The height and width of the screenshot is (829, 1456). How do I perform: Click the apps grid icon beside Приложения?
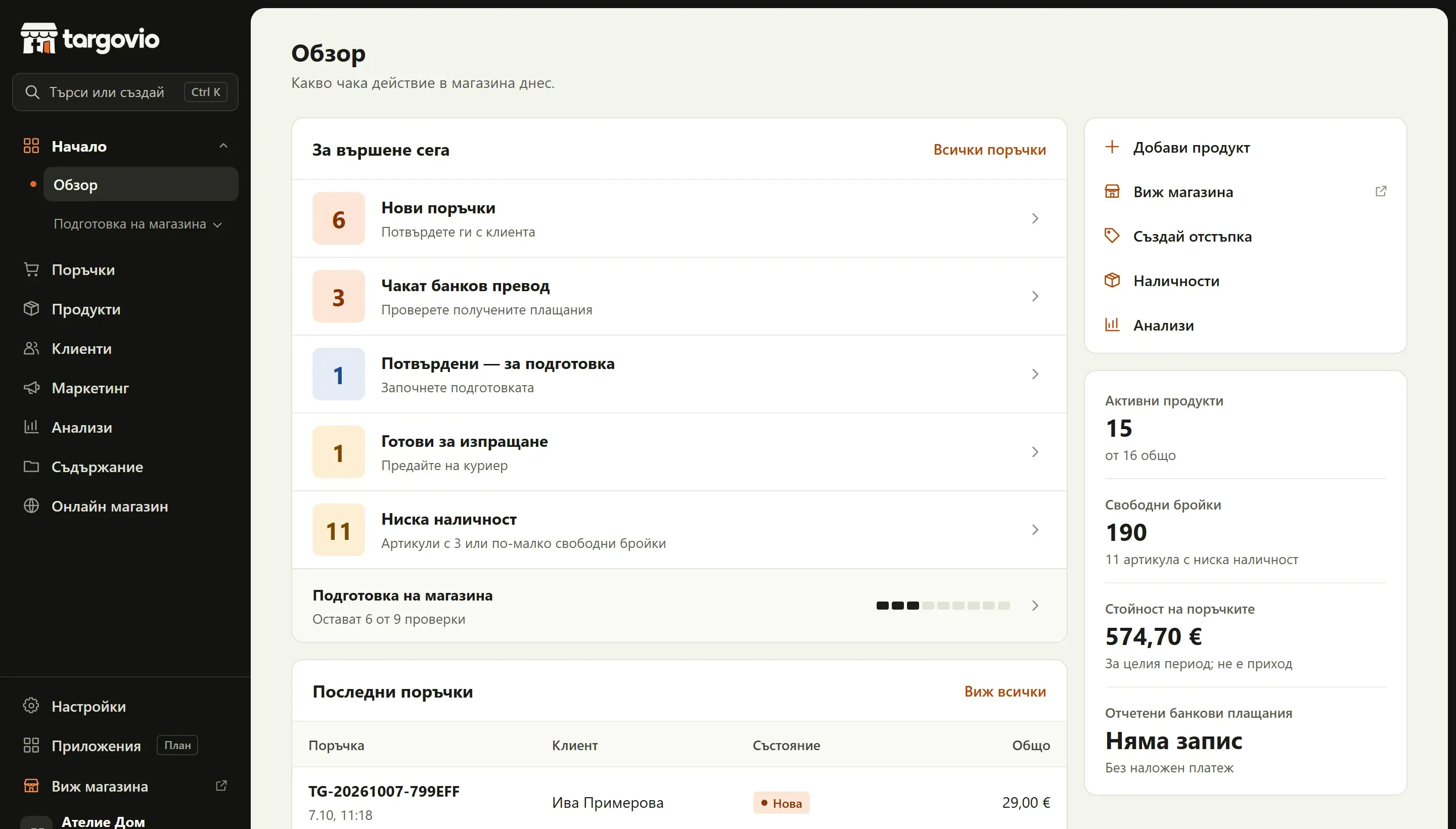click(x=31, y=745)
